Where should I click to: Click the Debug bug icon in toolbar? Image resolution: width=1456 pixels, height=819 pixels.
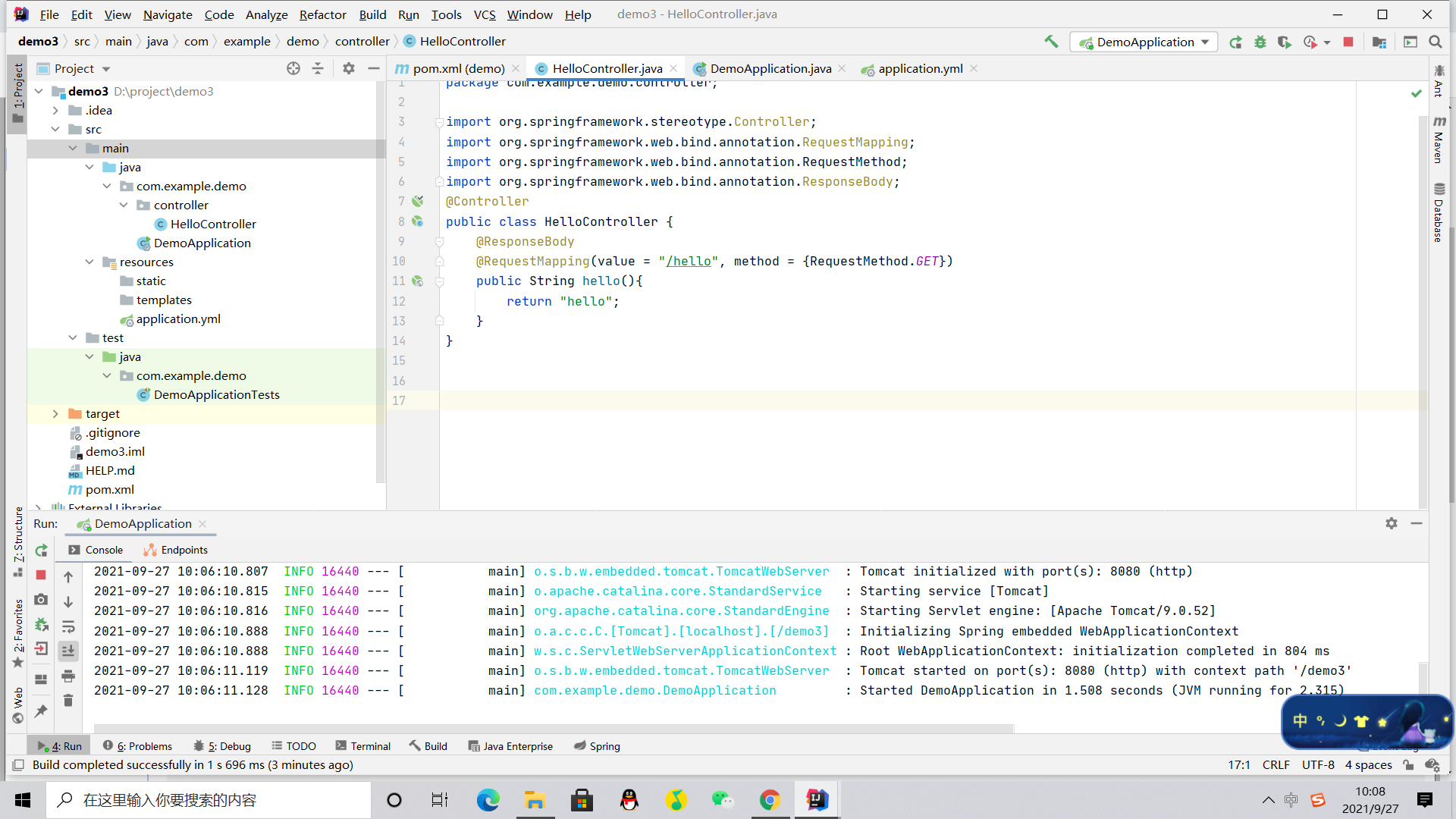1260,42
